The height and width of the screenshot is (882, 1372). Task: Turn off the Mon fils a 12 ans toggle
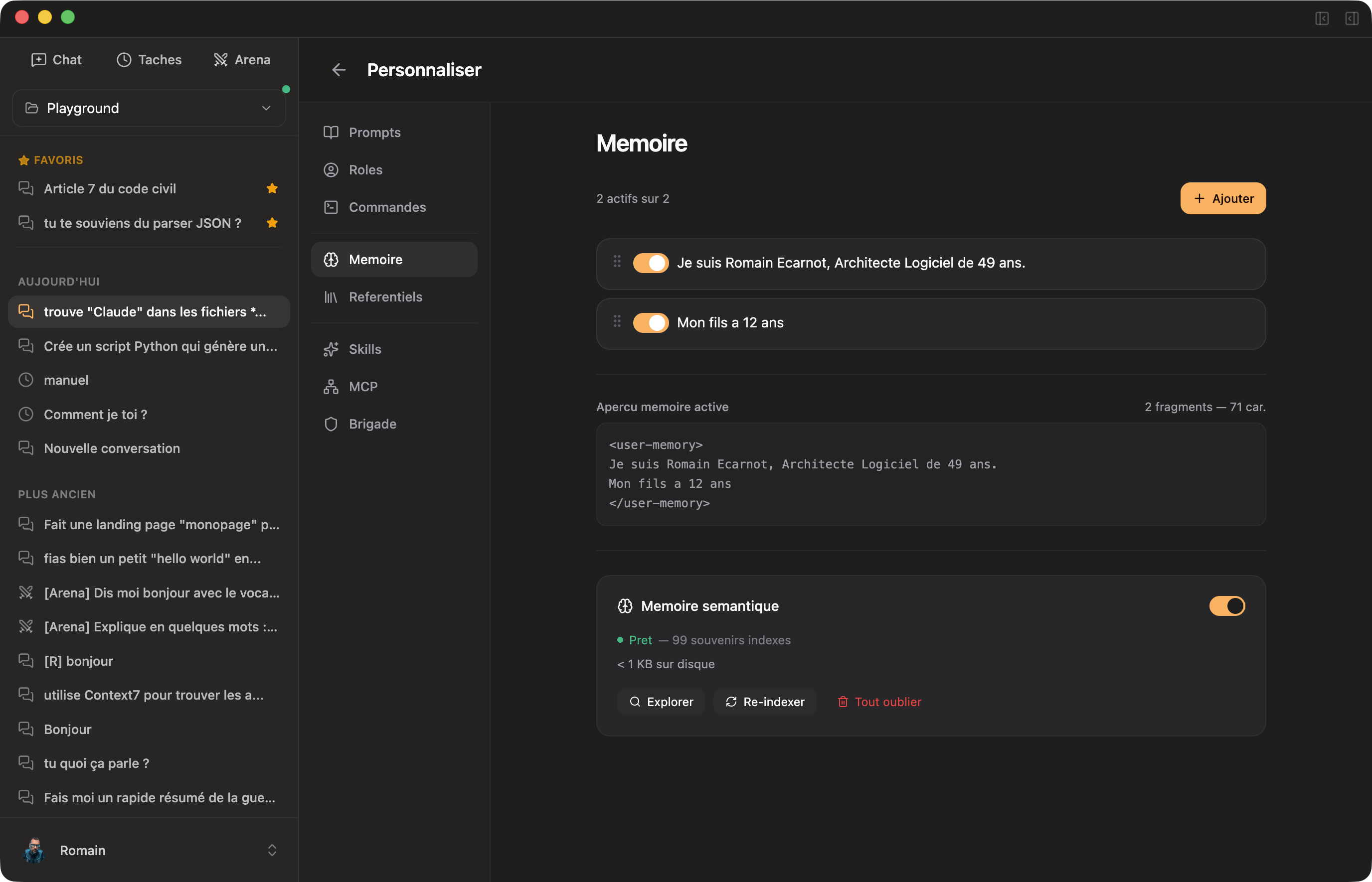650,322
